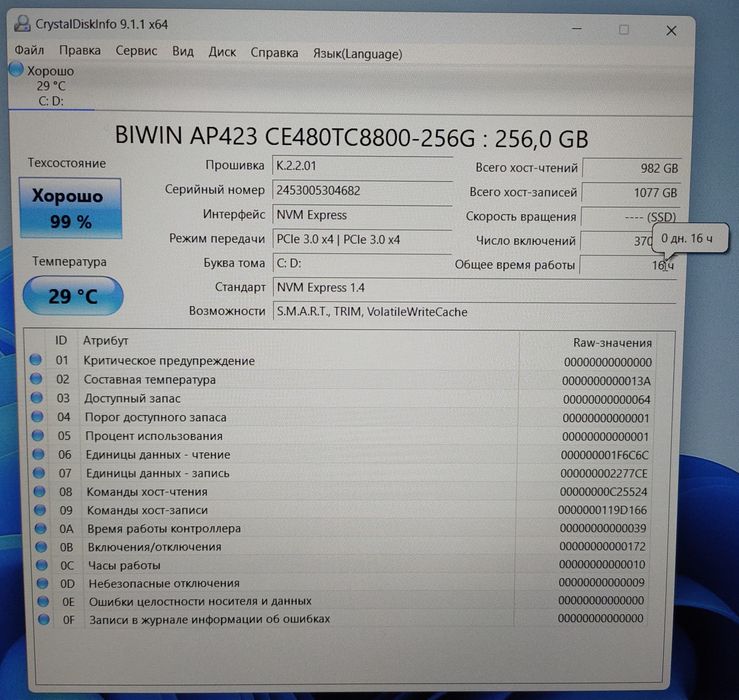
Task: Click the Техсостояние label
Action: [x=66, y=163]
